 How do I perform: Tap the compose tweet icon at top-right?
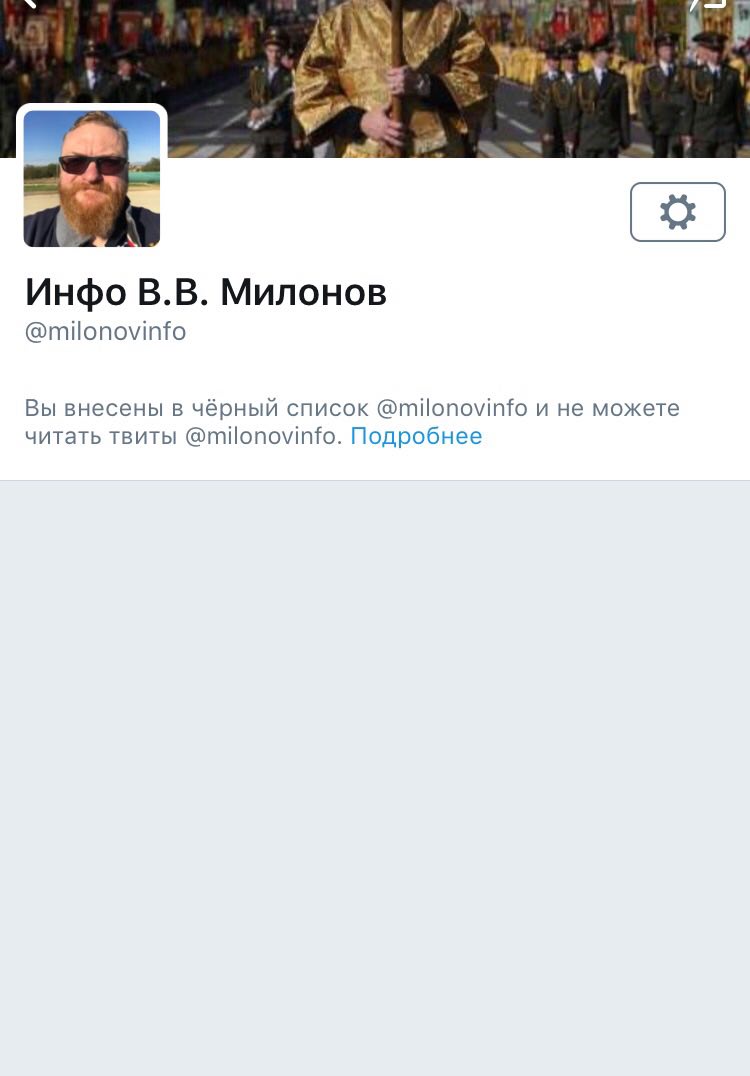709,3
